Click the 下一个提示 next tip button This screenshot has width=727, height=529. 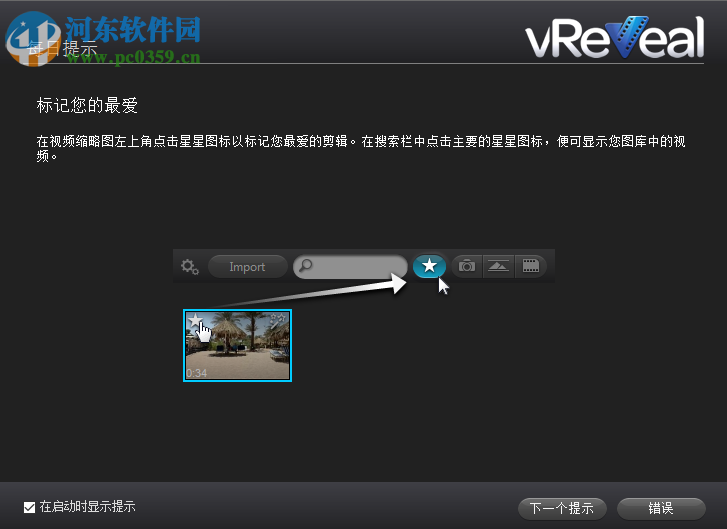click(562, 508)
